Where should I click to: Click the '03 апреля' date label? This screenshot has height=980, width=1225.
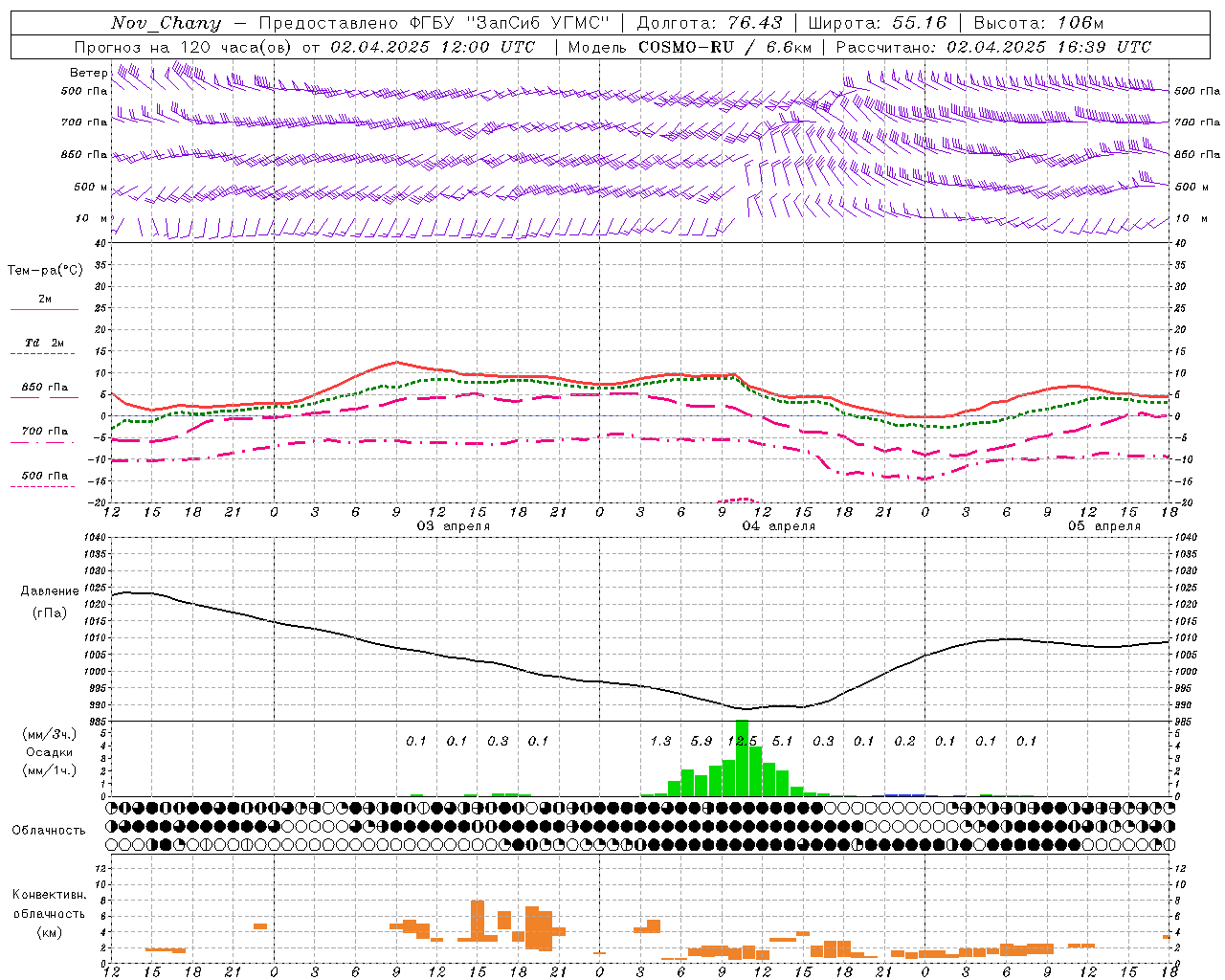[x=454, y=526]
